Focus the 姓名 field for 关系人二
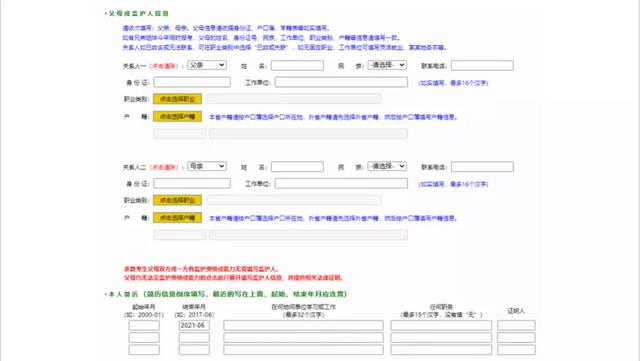640x361 pixels. (297, 167)
